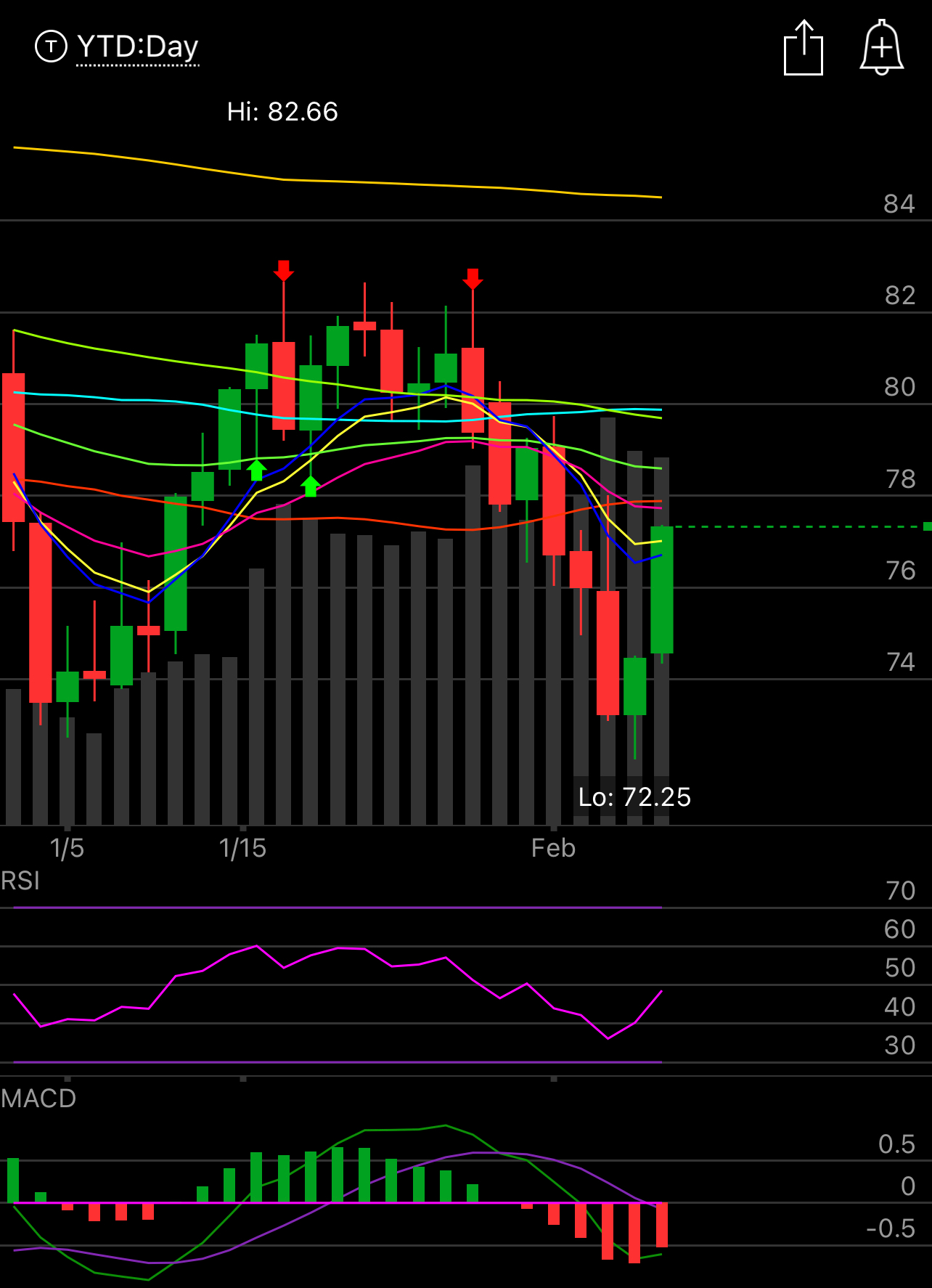
Task: Tap the first green up arrow signal
Action: point(256,470)
